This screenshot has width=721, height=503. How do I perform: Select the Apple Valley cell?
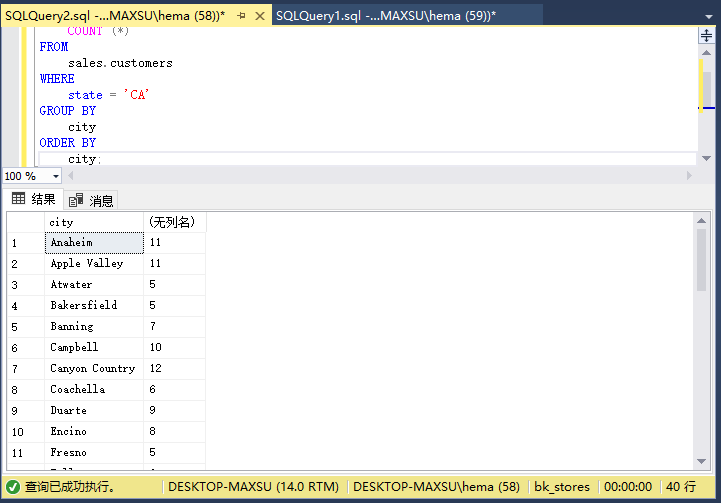coord(94,263)
